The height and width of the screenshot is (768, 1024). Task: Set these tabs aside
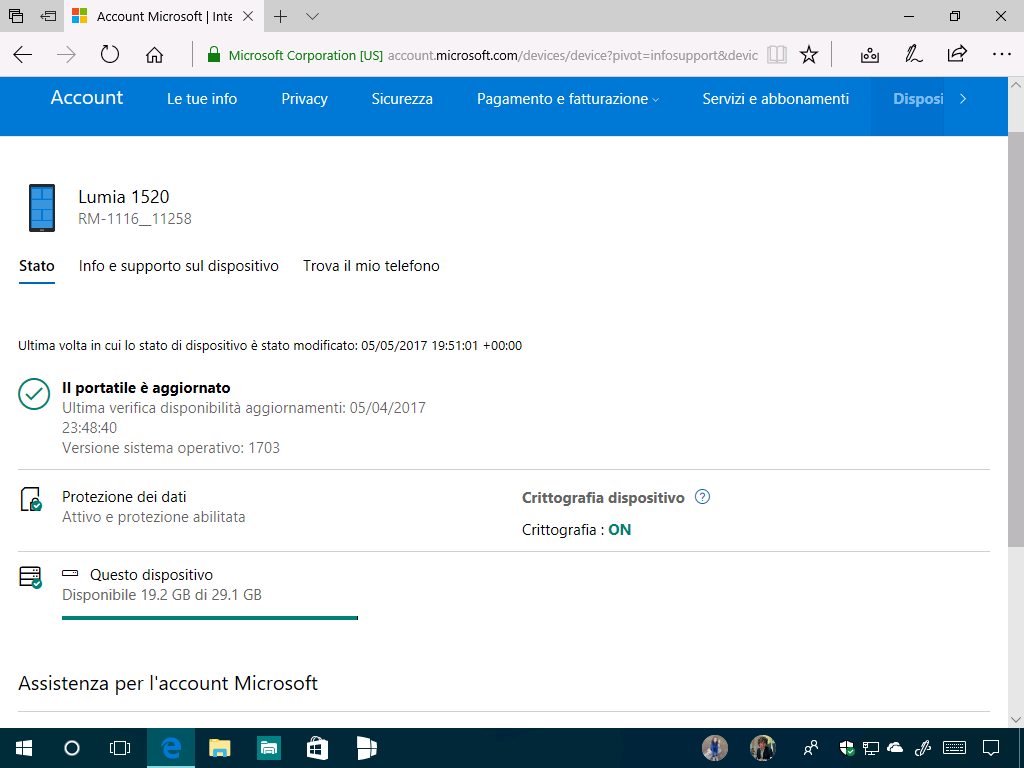(48, 16)
